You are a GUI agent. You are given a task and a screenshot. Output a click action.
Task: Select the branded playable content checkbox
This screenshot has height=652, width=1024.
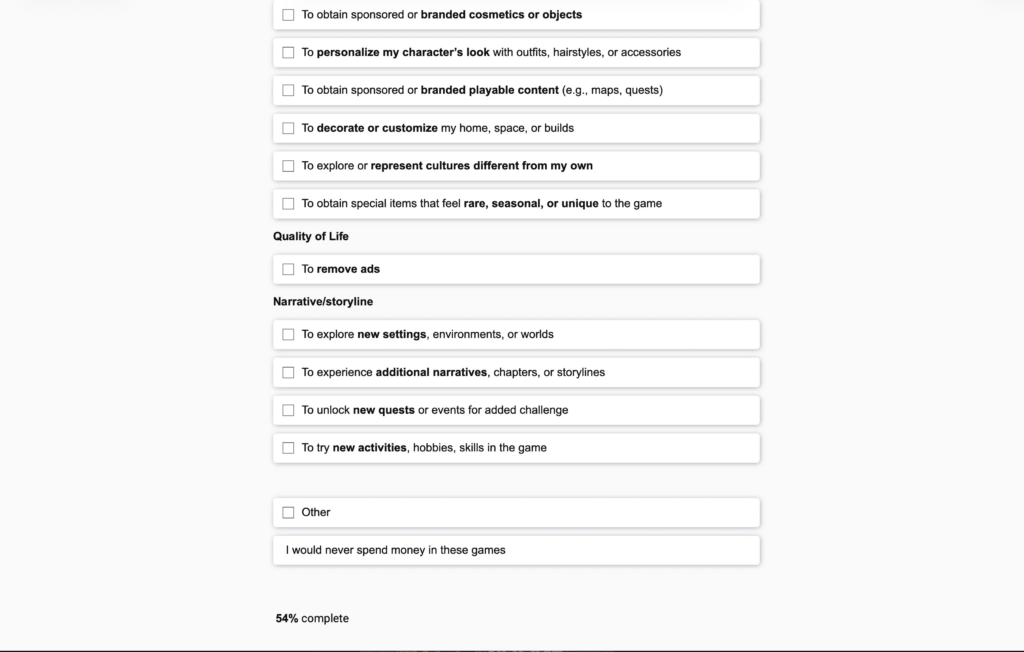tap(288, 91)
